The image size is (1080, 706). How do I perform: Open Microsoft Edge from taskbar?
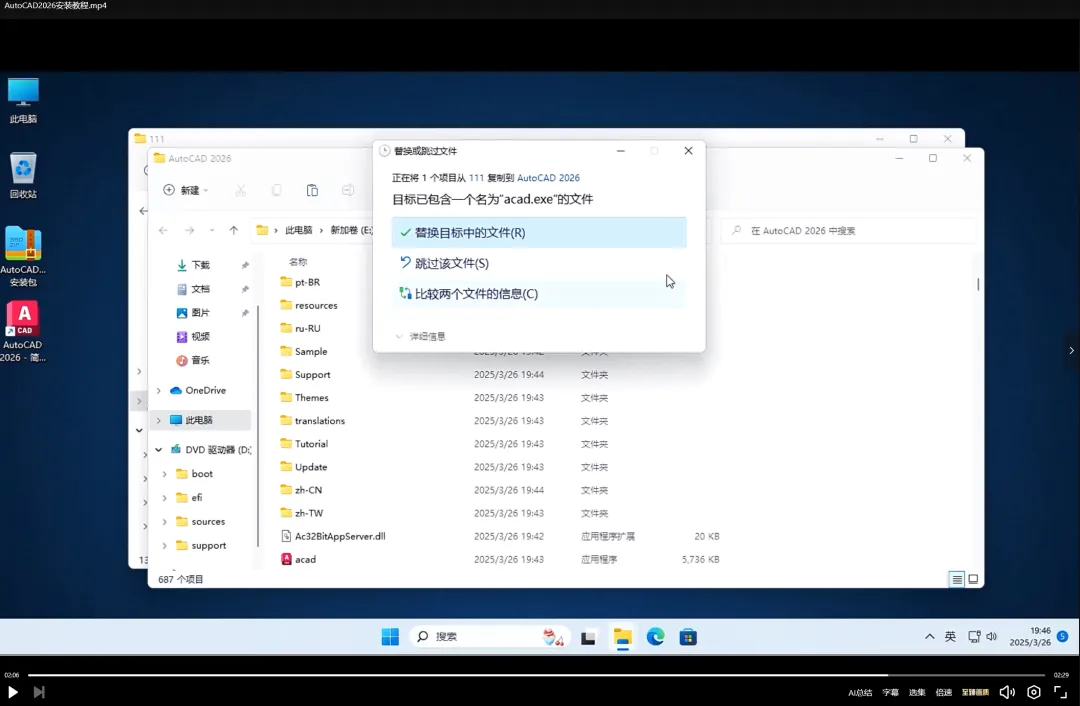click(655, 637)
